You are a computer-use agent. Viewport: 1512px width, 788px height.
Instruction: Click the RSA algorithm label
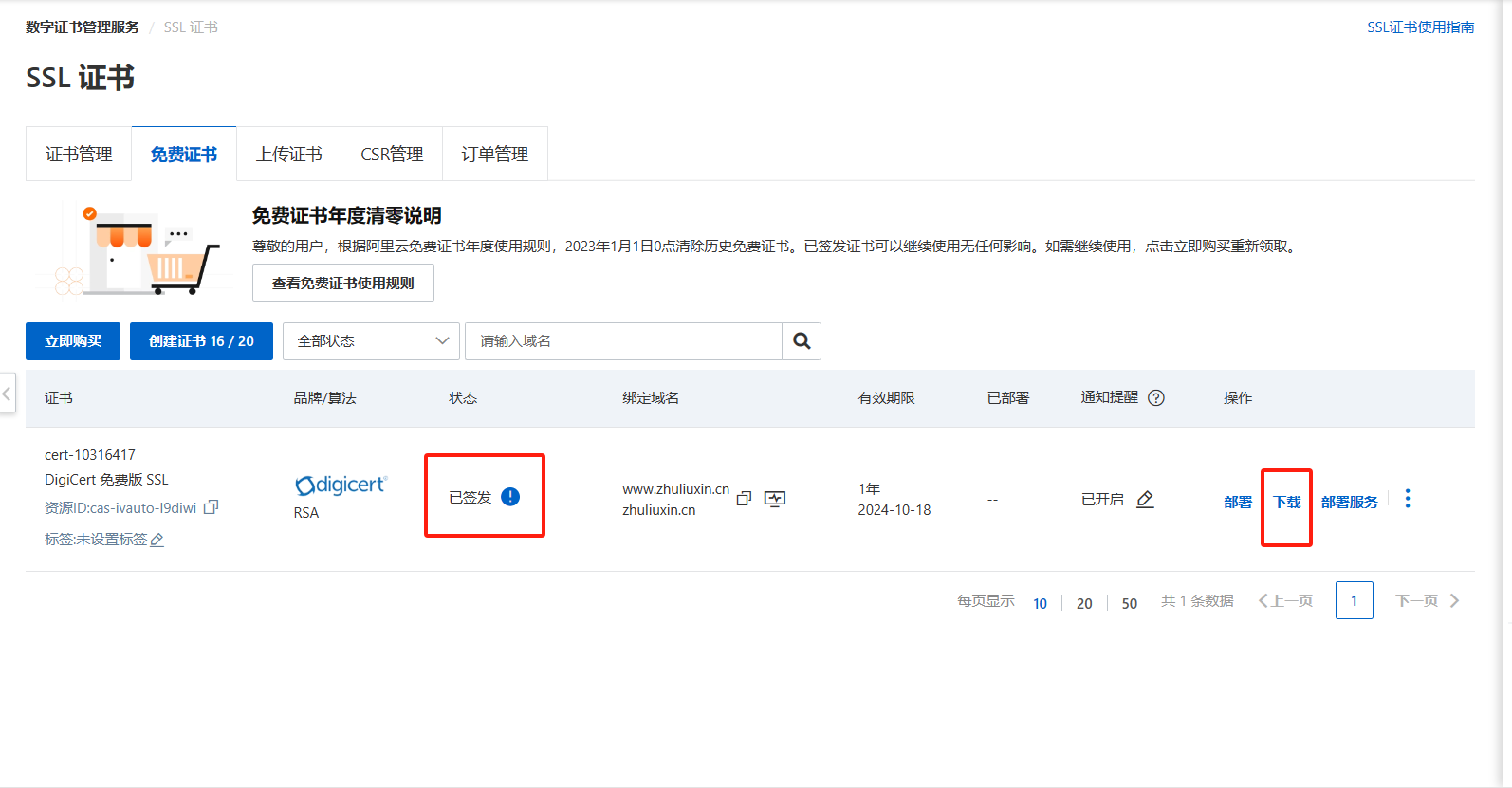coord(306,513)
